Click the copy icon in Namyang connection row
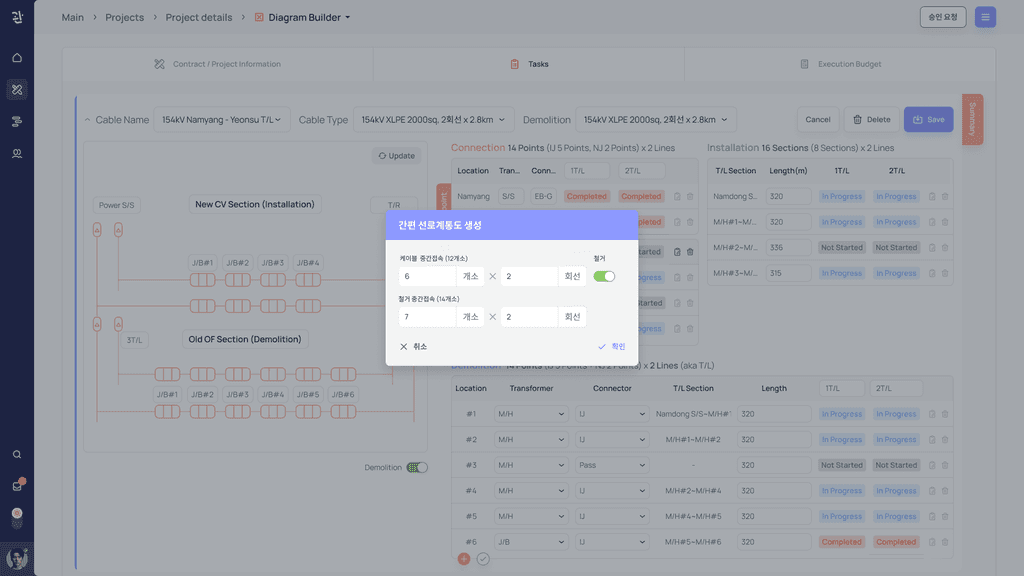This screenshot has height=576, width=1024. [677, 197]
